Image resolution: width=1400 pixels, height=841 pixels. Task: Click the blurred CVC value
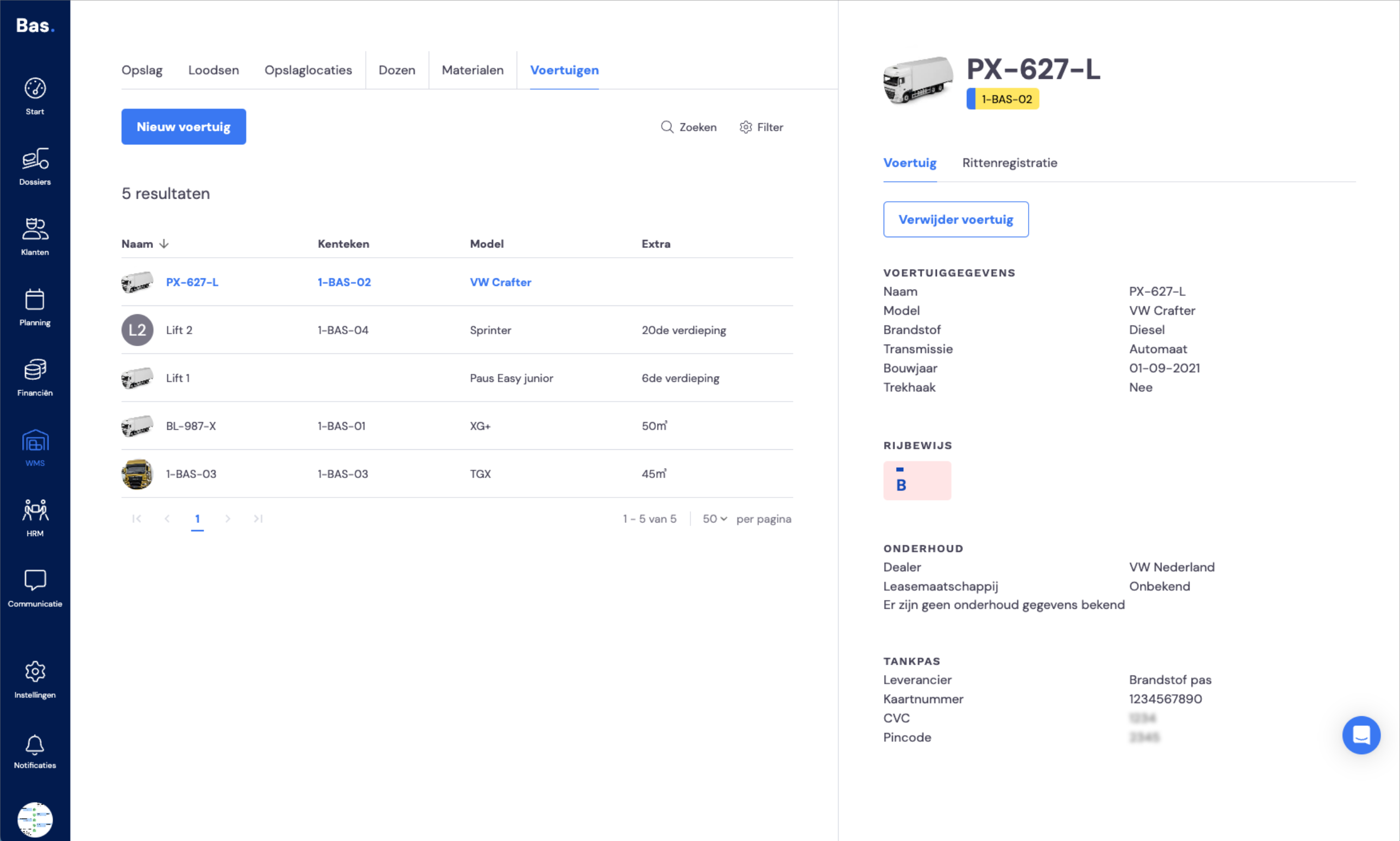[x=1142, y=718]
